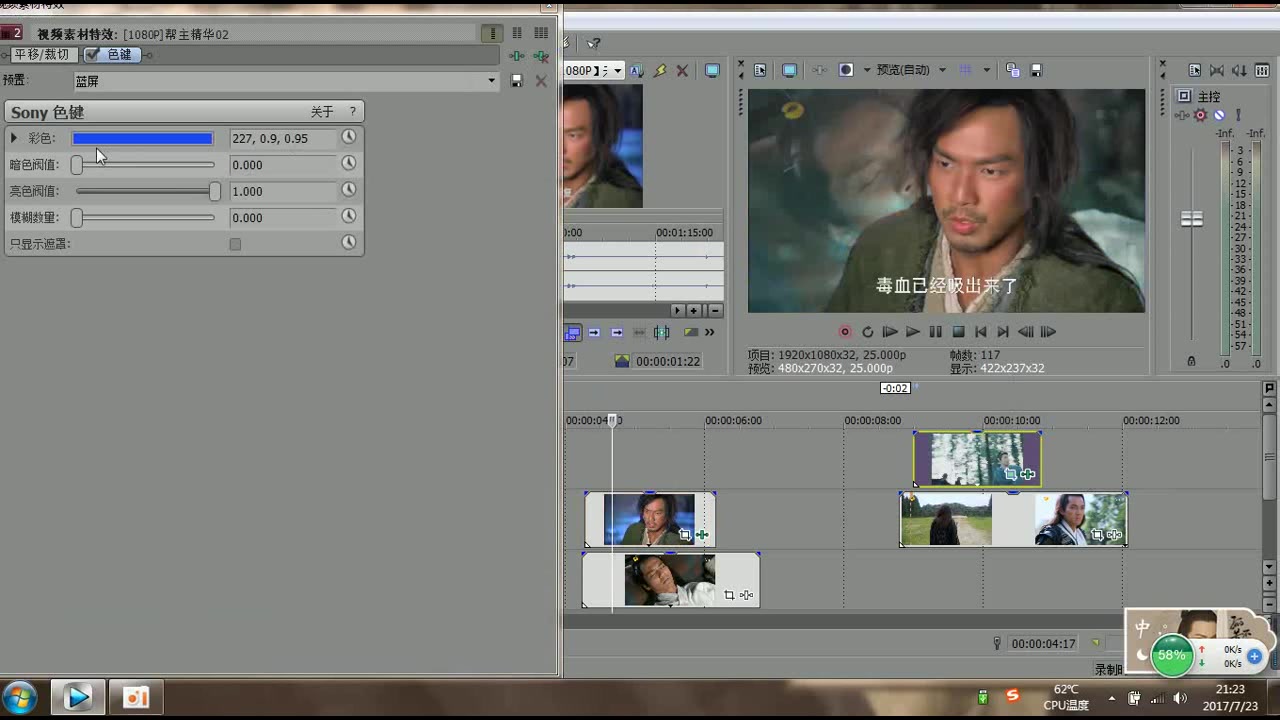
Task: Zoom in trimmer timeline plus button
Action: click(696, 311)
